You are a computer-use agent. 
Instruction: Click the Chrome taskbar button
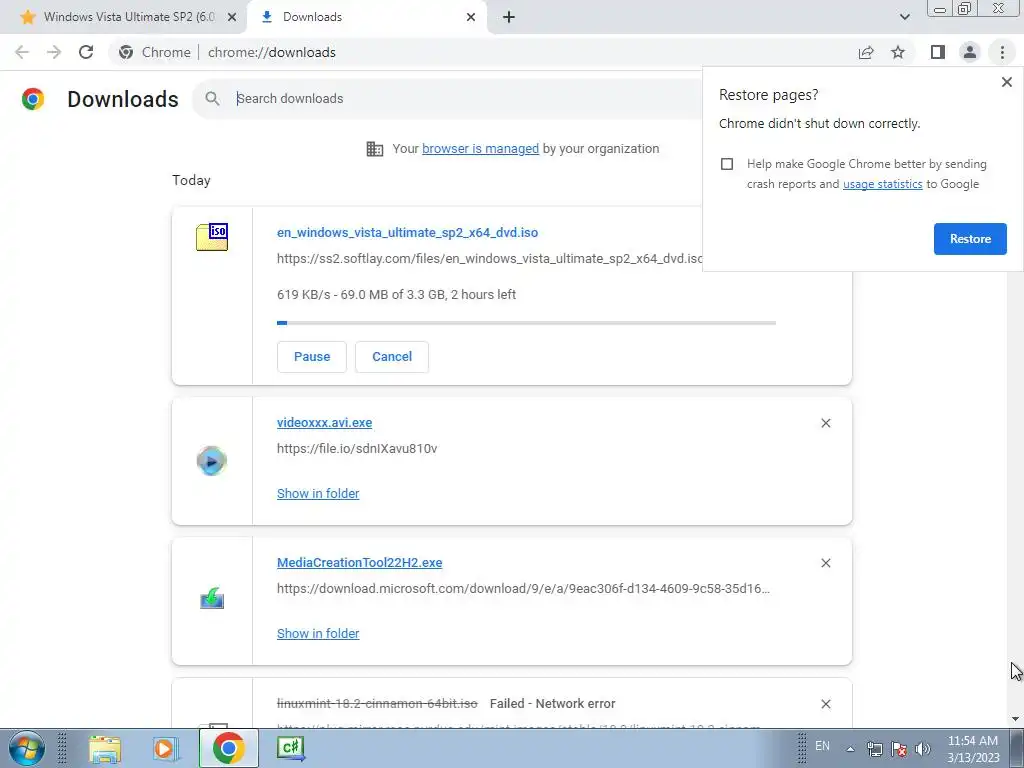229,748
